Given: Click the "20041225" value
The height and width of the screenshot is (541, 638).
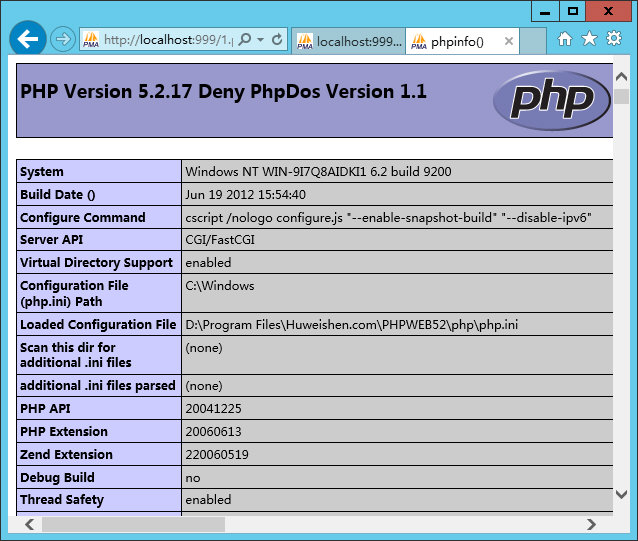Looking at the screenshot, I should click(x=213, y=408).
